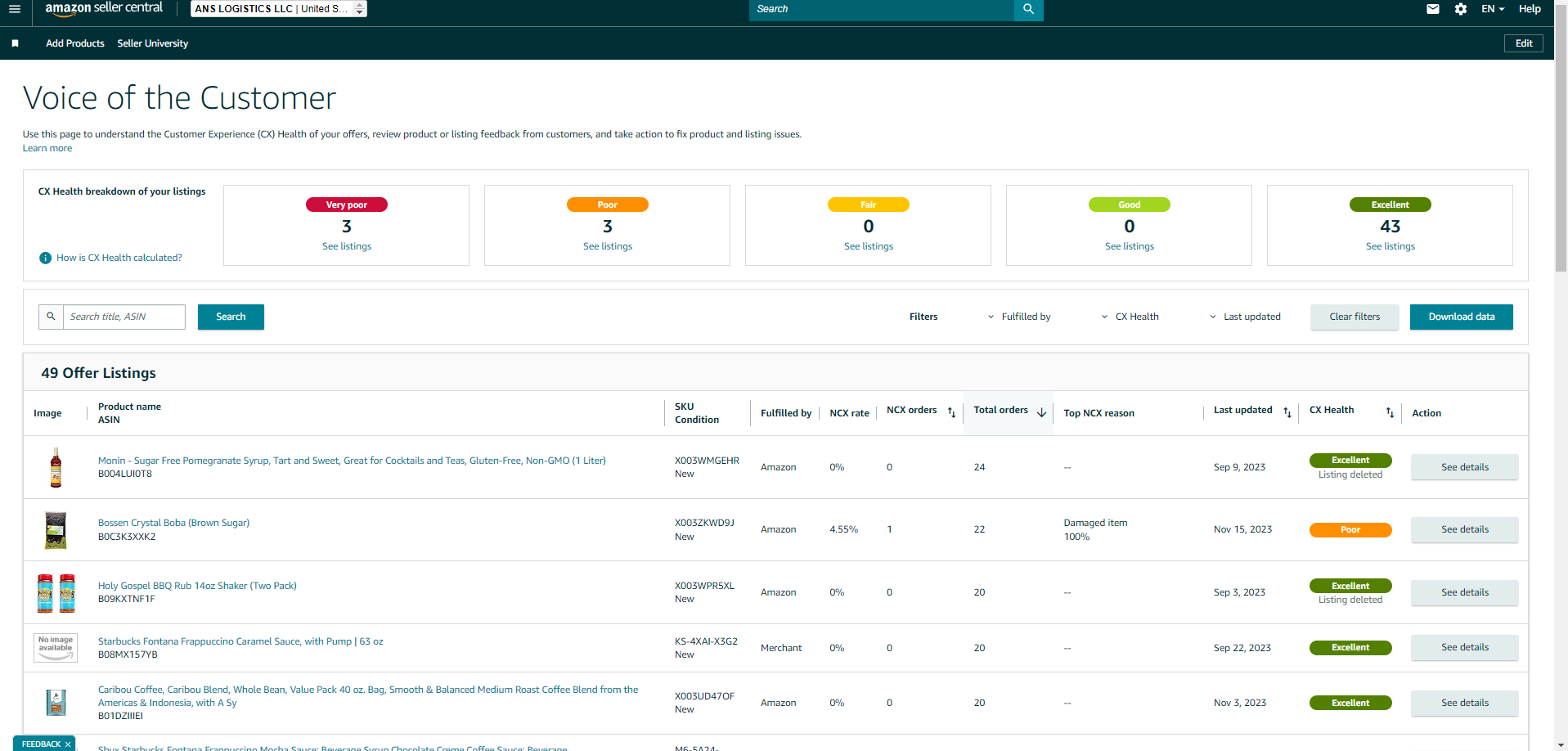Select the ASIN B0C3K3XXK2 text
Viewport: 1568px width, 751px height.
[127, 537]
